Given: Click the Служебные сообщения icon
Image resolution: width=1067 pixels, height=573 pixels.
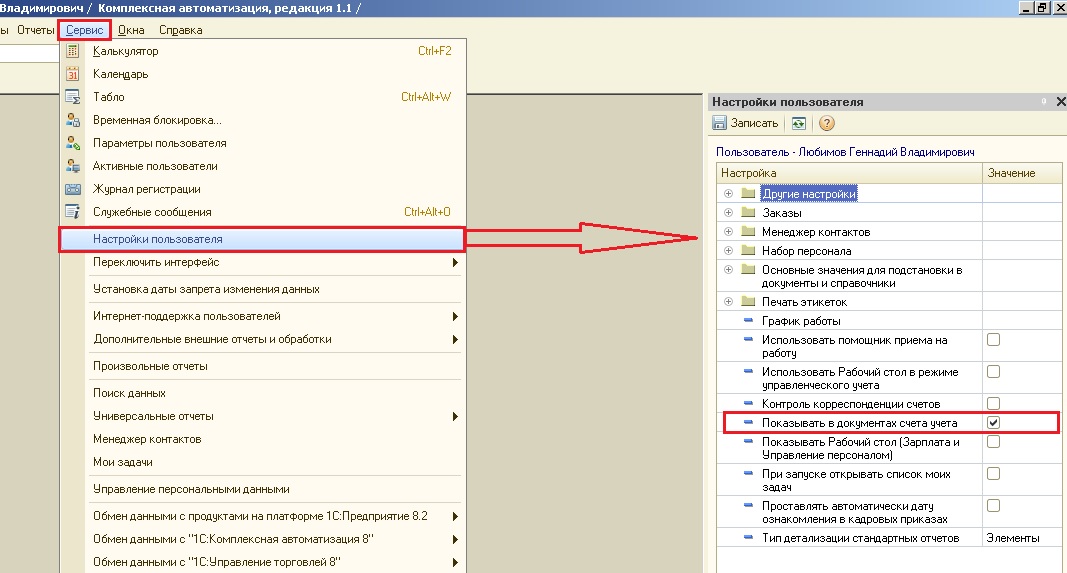Looking at the screenshot, I should [x=73, y=212].
